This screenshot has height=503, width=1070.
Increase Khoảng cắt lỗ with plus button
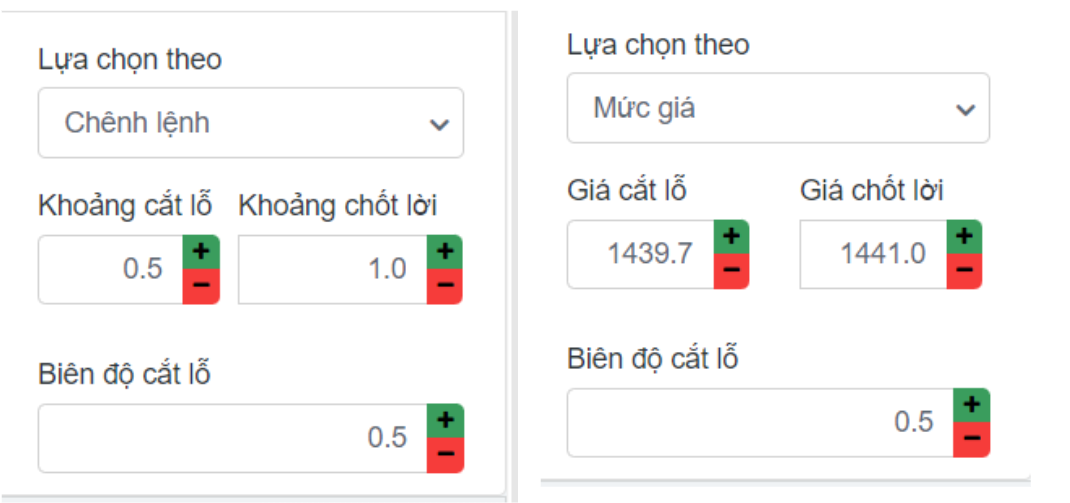[201, 251]
